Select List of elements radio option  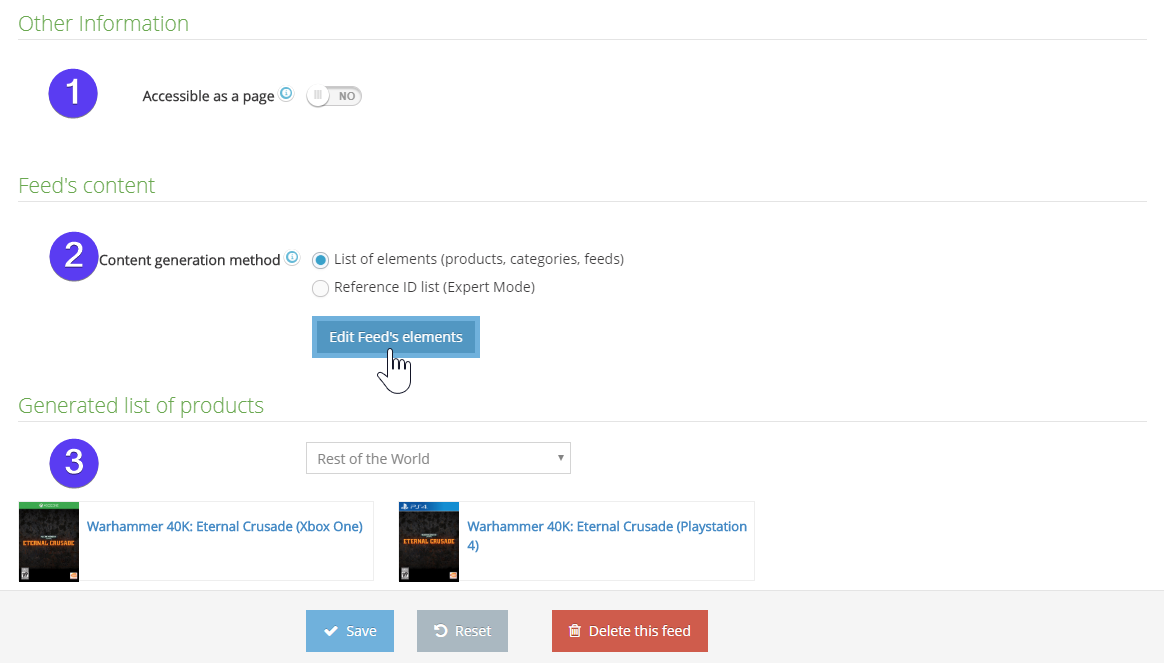point(320,260)
